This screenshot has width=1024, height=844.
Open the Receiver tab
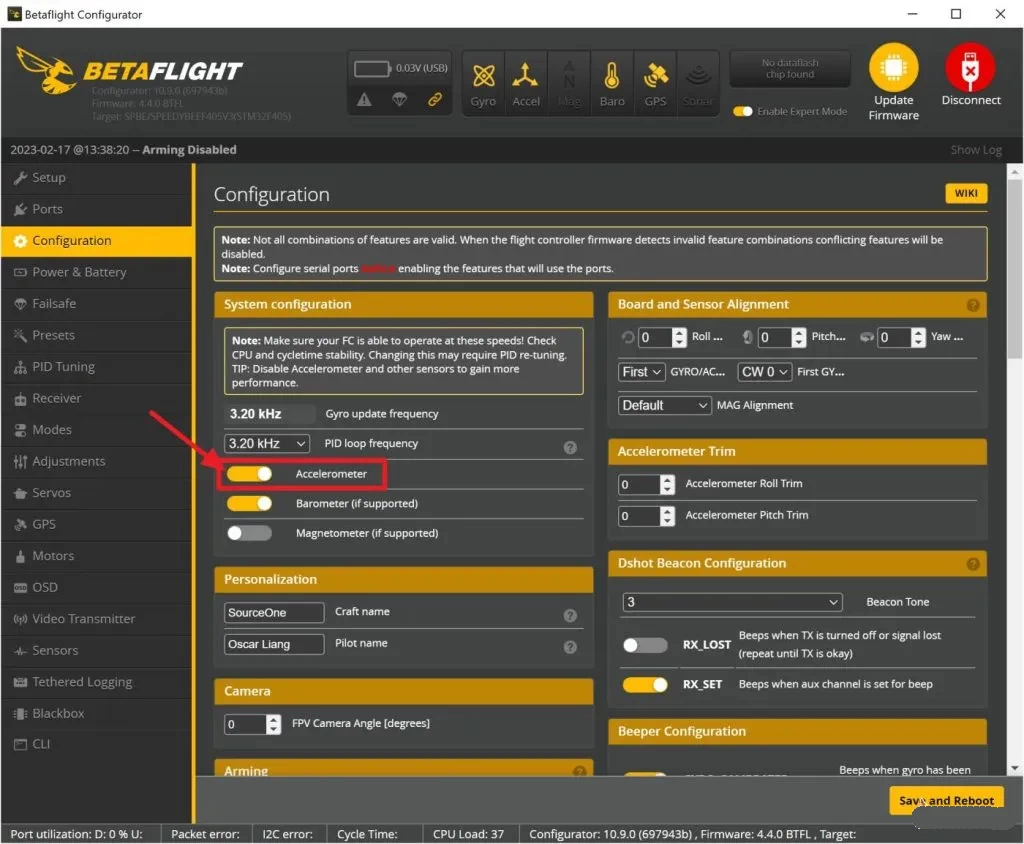pyautogui.click(x=97, y=398)
